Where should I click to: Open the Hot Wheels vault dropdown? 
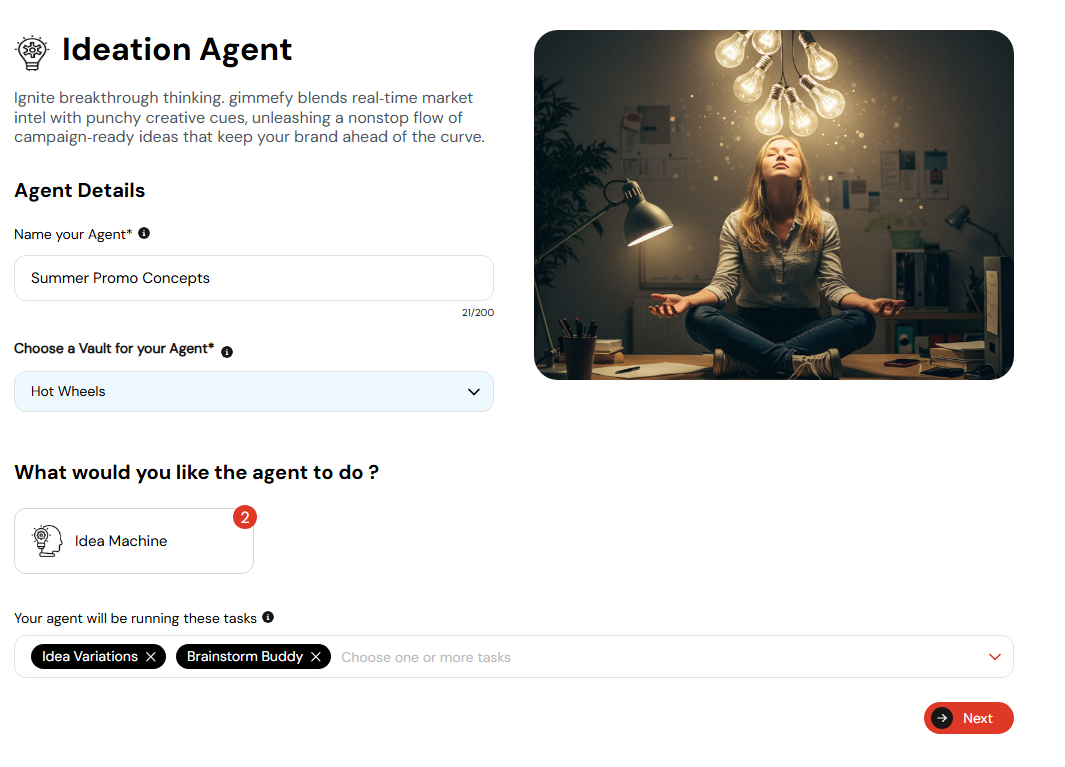[x=254, y=391]
